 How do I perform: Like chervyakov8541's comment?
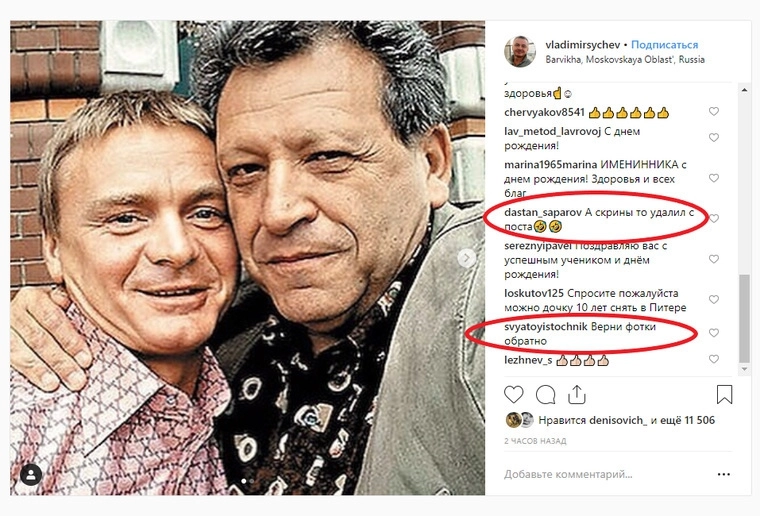click(714, 112)
